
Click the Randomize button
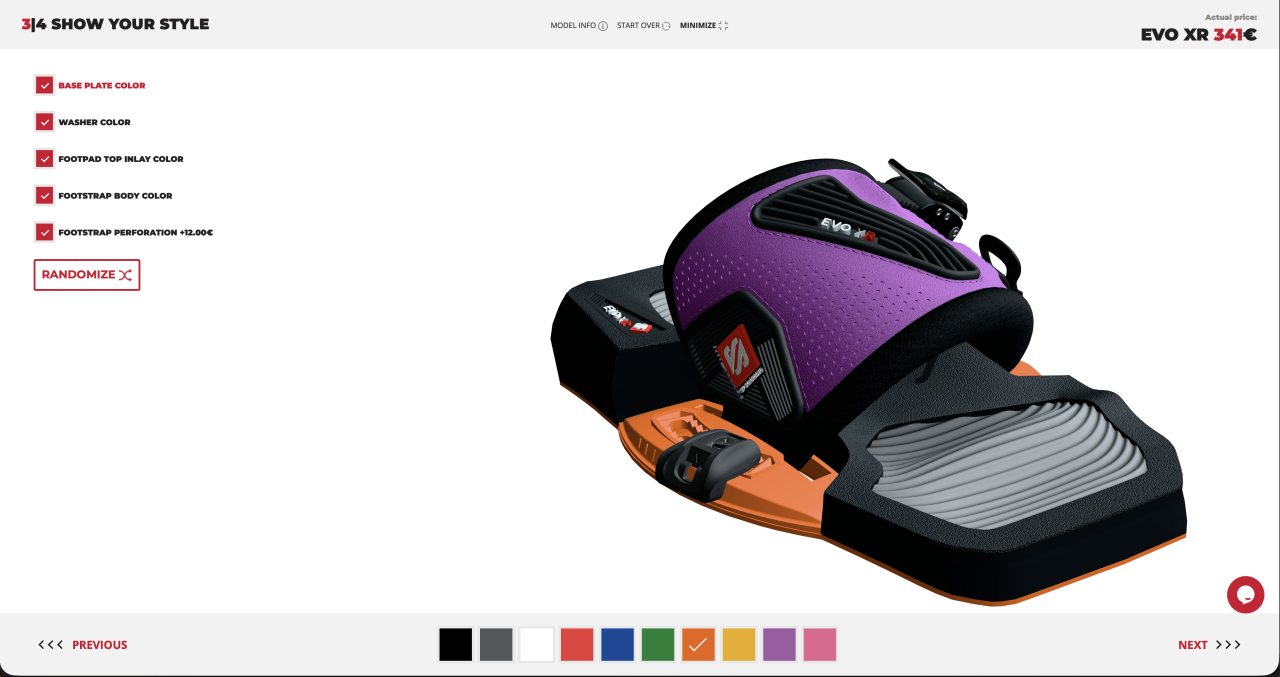click(x=87, y=275)
